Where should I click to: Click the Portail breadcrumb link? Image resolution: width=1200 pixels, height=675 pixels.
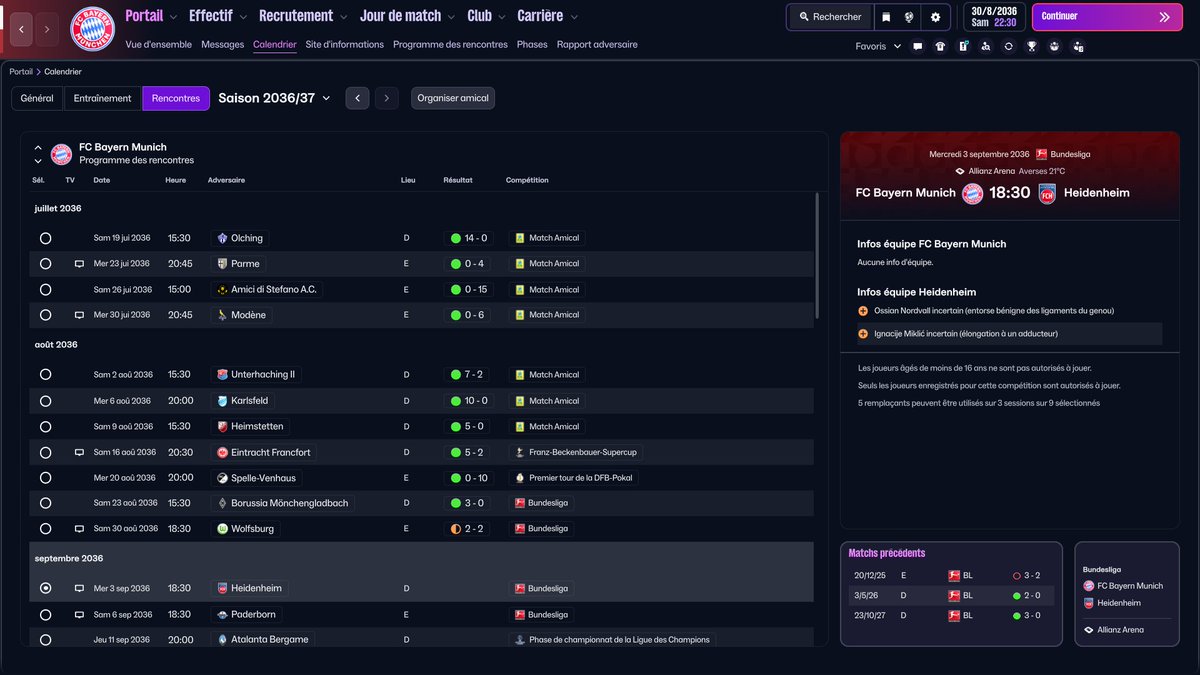point(21,72)
